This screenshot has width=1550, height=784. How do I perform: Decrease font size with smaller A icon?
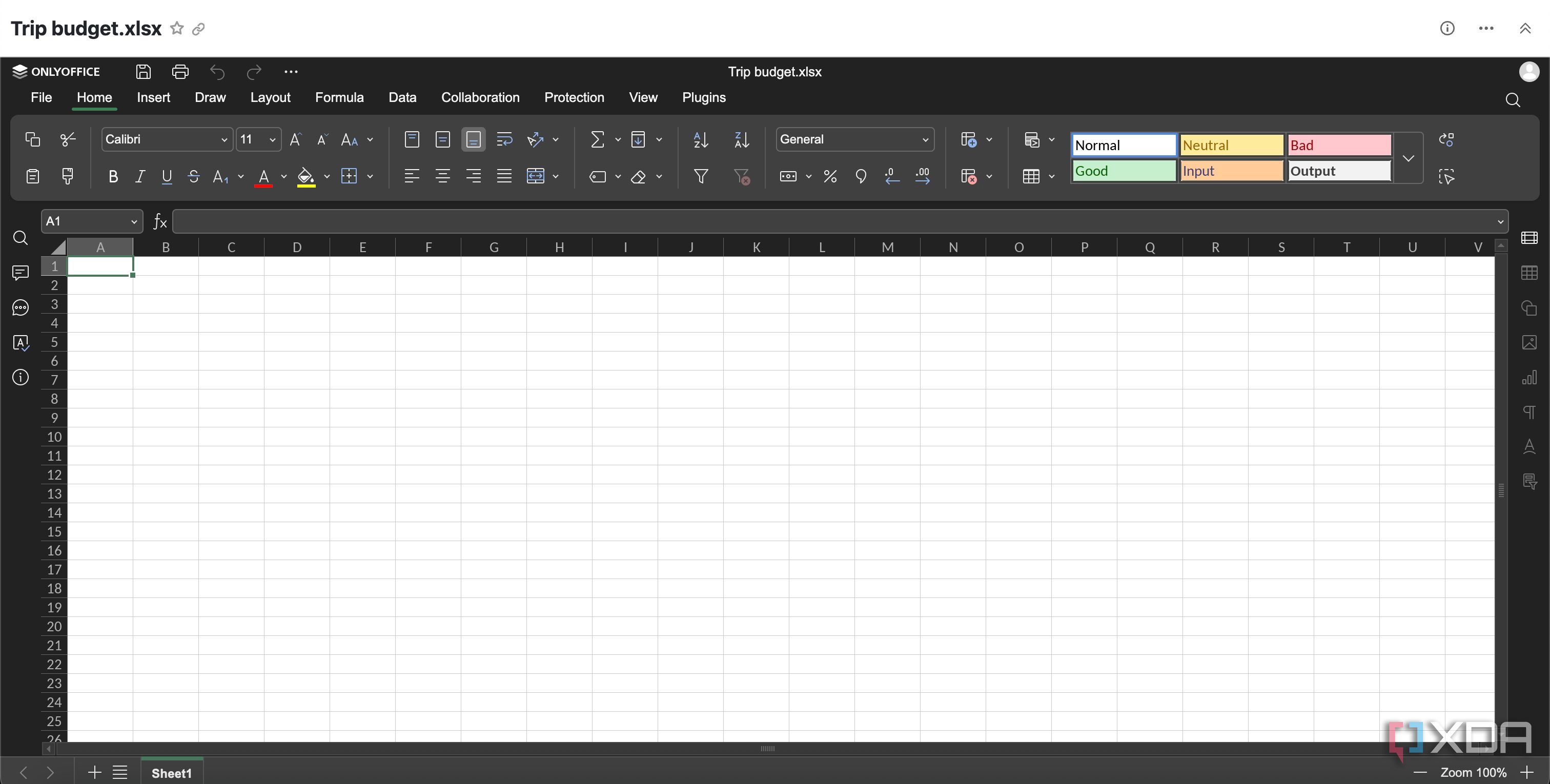coord(322,139)
